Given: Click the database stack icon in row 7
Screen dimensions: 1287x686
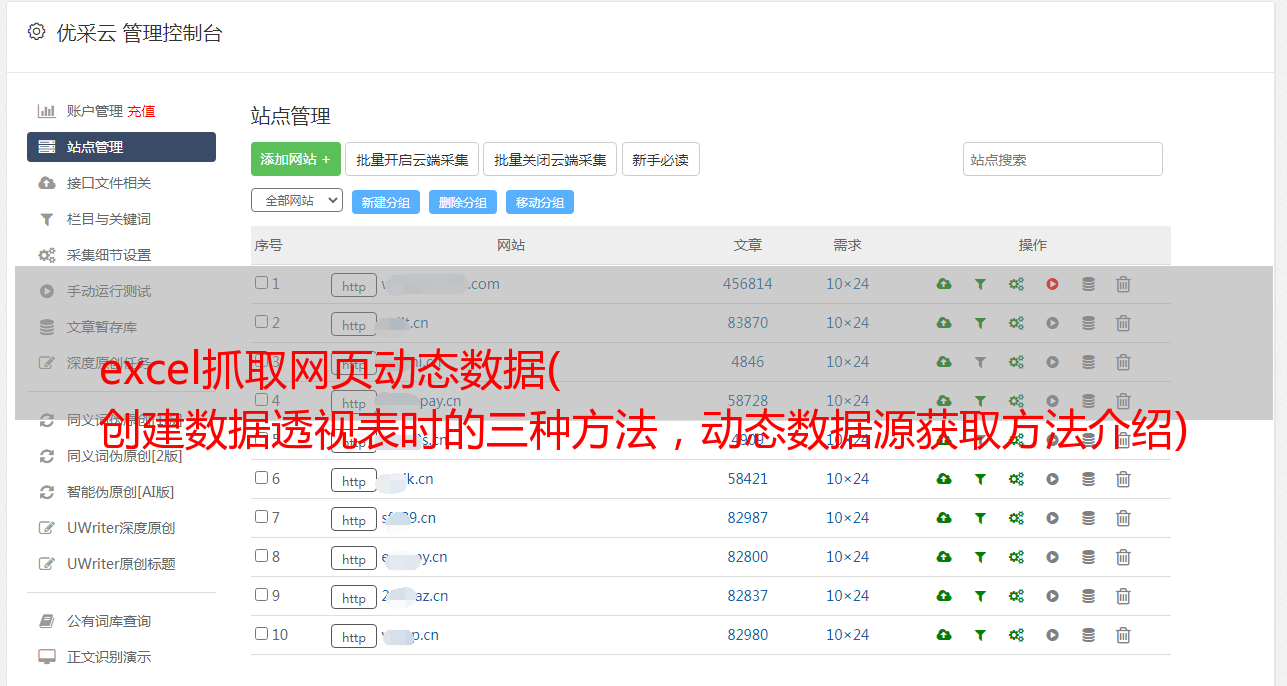Looking at the screenshot, I should pyautogui.click(x=1088, y=518).
